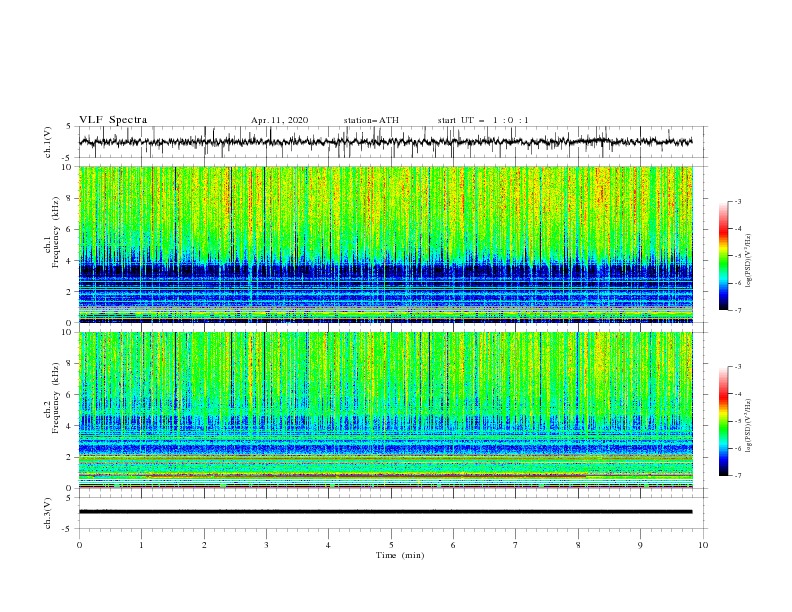This screenshot has width=792, height=612.
Task: Click time axis tick label "8"
Action: [578, 545]
